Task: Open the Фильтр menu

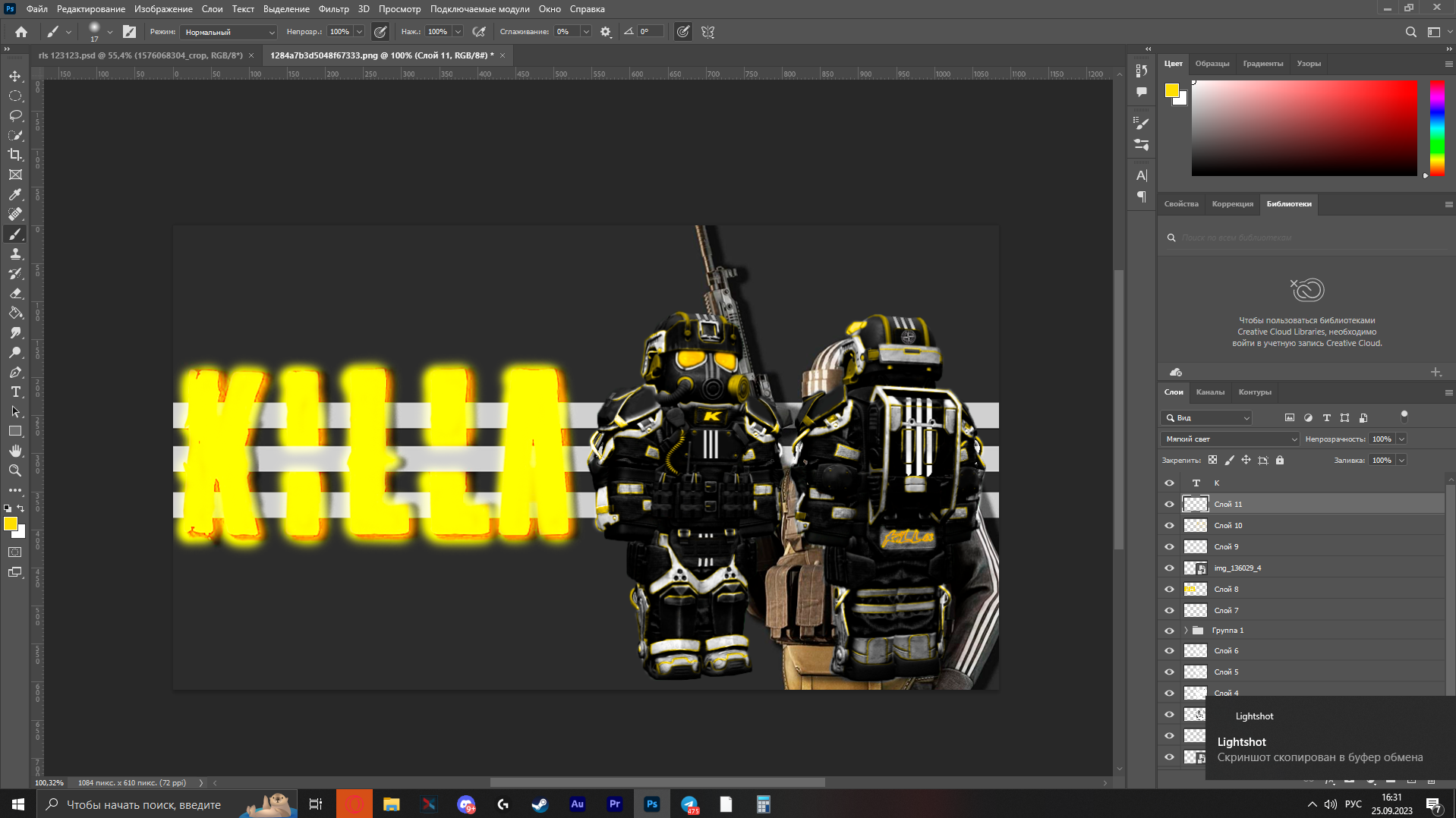Action: point(333,9)
